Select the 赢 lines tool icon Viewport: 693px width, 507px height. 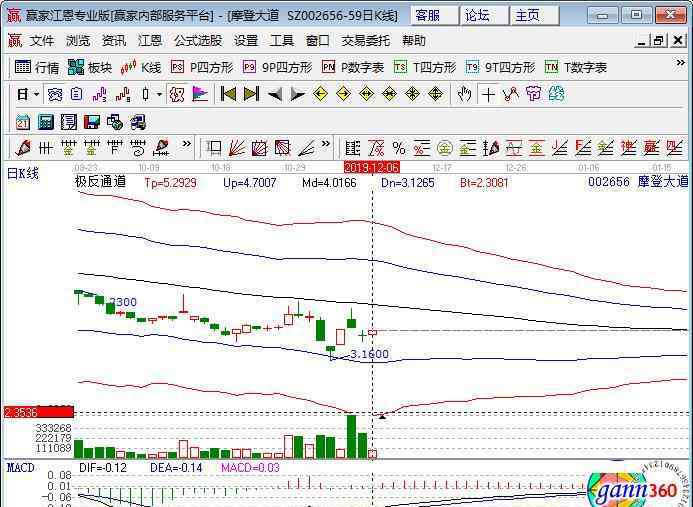tap(651, 148)
